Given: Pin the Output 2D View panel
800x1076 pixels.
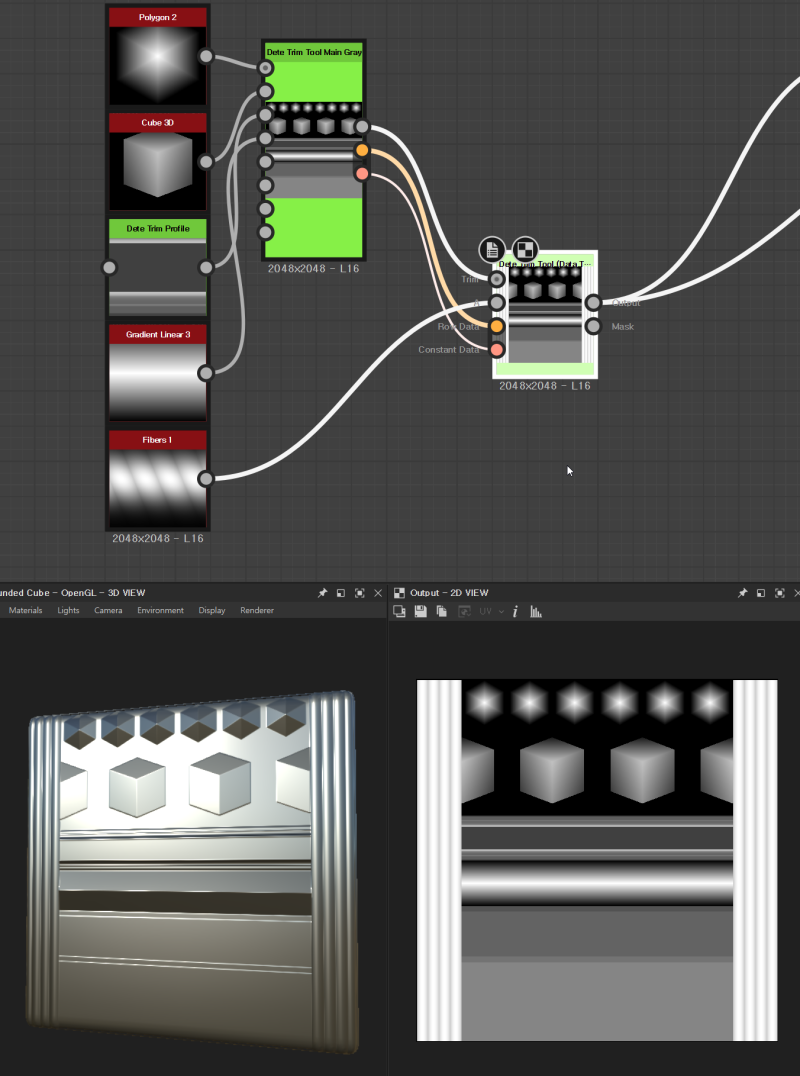Looking at the screenshot, I should point(743,592).
